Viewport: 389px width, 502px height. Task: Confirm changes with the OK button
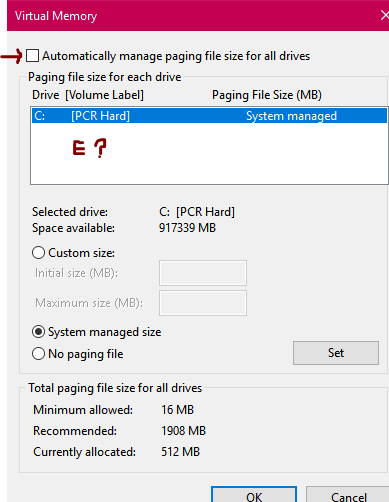(254, 495)
